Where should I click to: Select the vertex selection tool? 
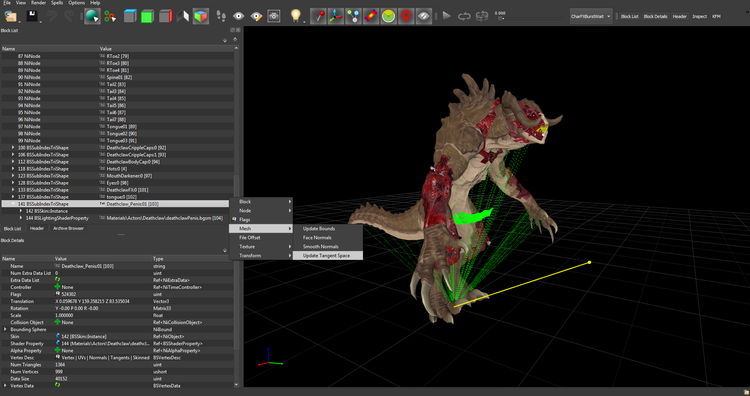[110, 16]
